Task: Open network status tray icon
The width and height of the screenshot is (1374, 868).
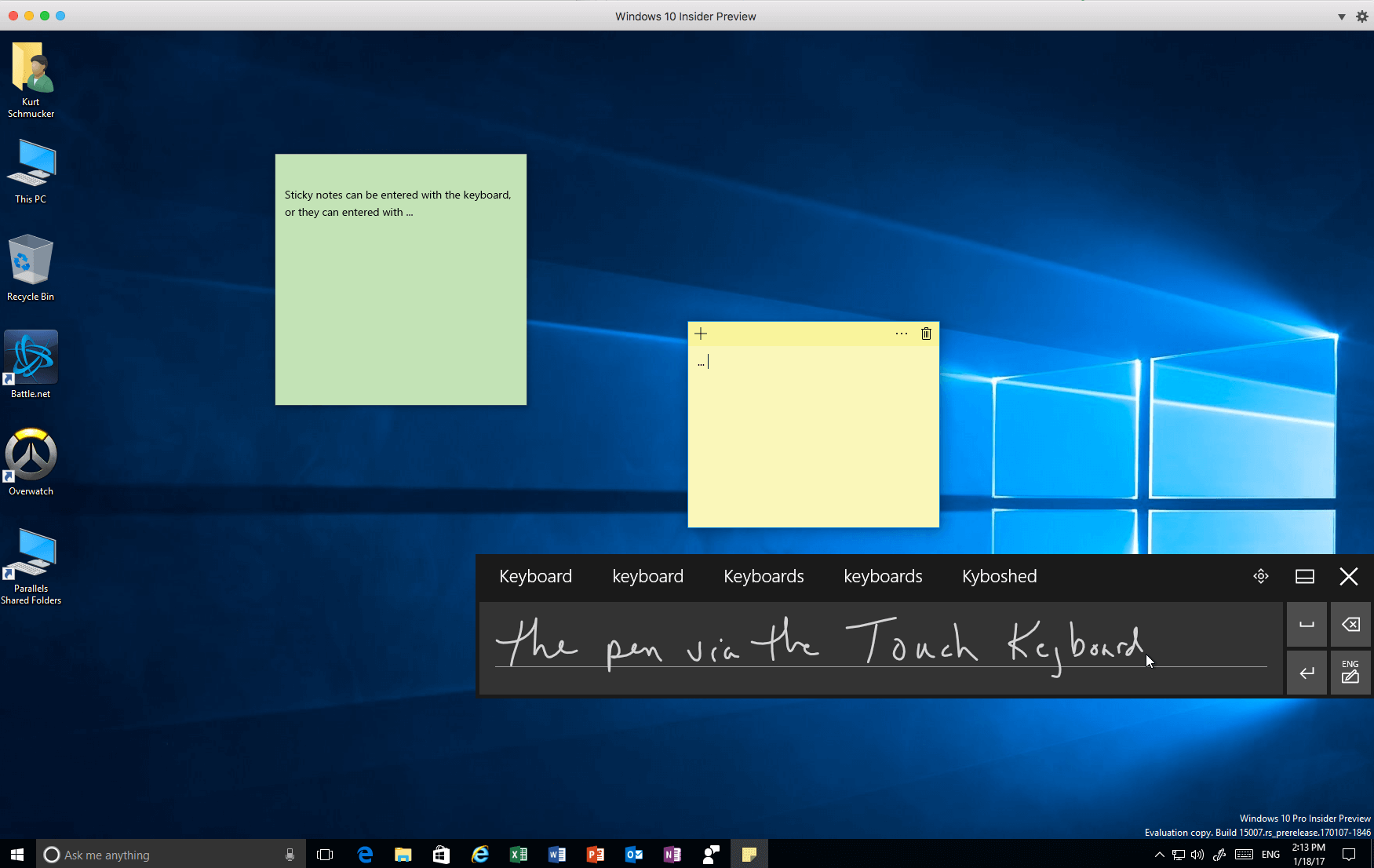Action: 1179,855
